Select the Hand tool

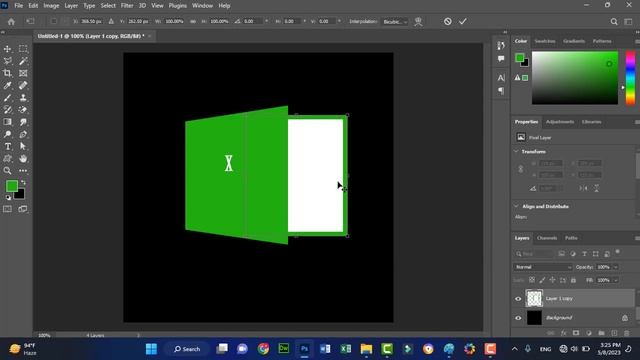pos(23,159)
